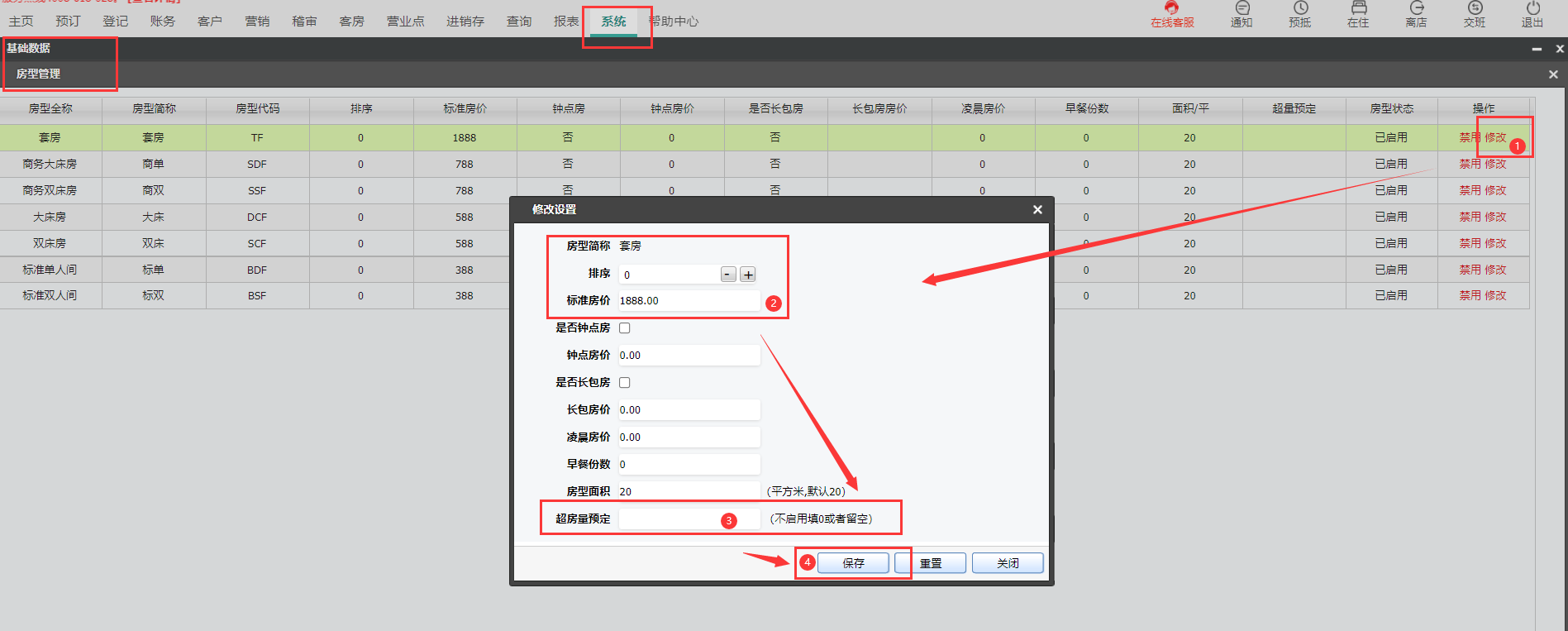The height and width of the screenshot is (631, 1568).
Task: Click the BSF room code cell
Action: (x=257, y=295)
